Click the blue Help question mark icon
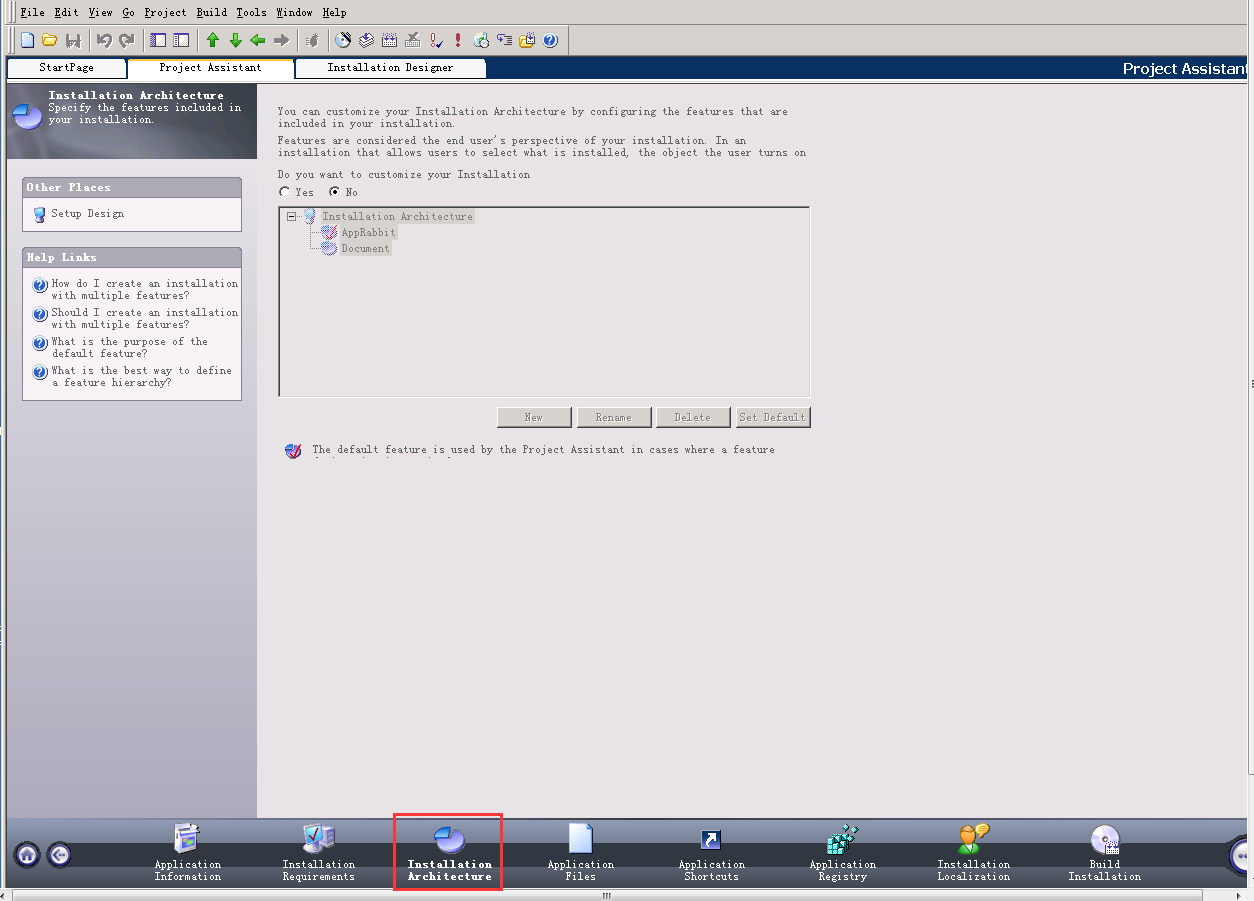 [x=550, y=41]
